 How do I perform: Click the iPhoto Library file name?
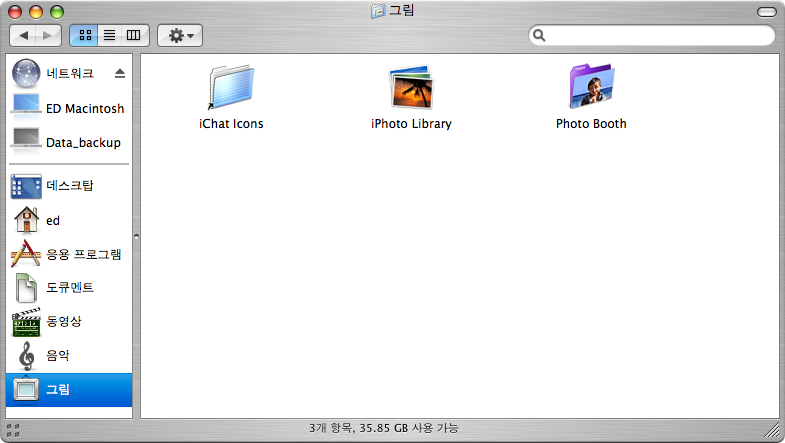[411, 124]
